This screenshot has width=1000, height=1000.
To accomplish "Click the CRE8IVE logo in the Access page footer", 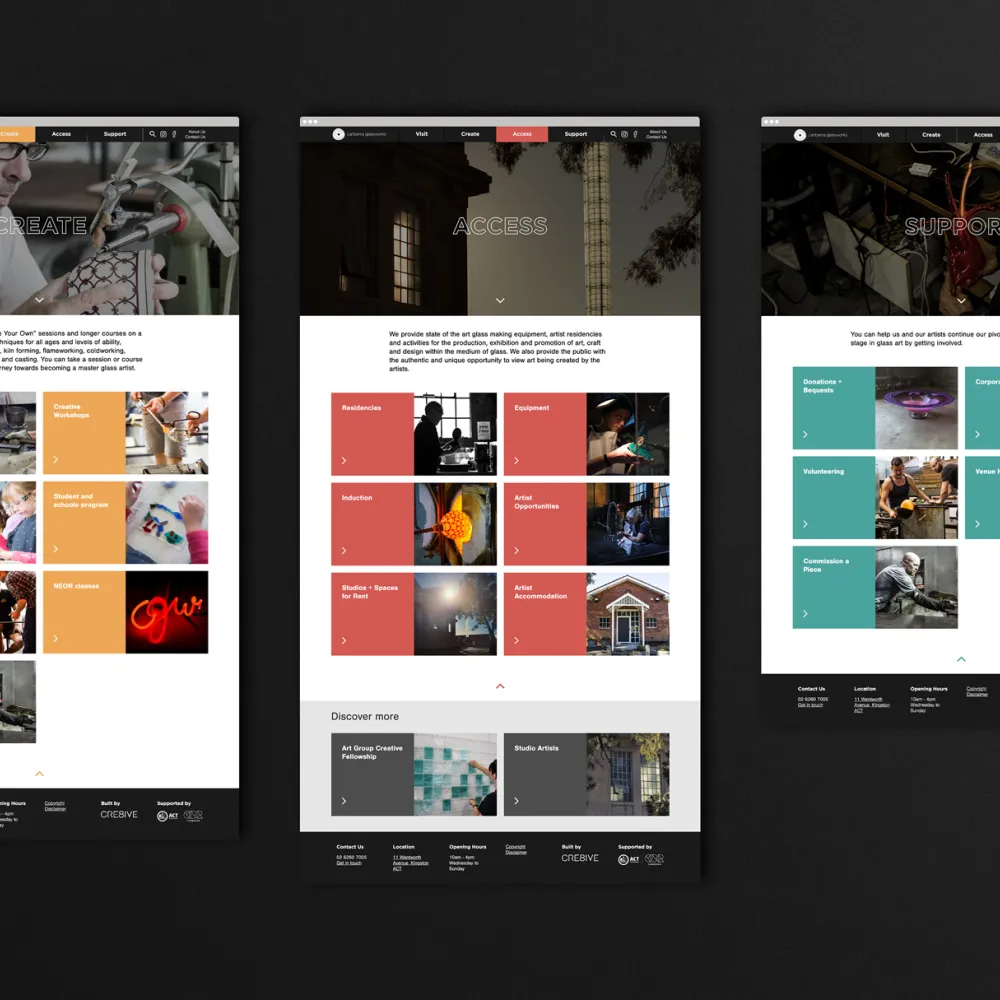I will 580,858.
